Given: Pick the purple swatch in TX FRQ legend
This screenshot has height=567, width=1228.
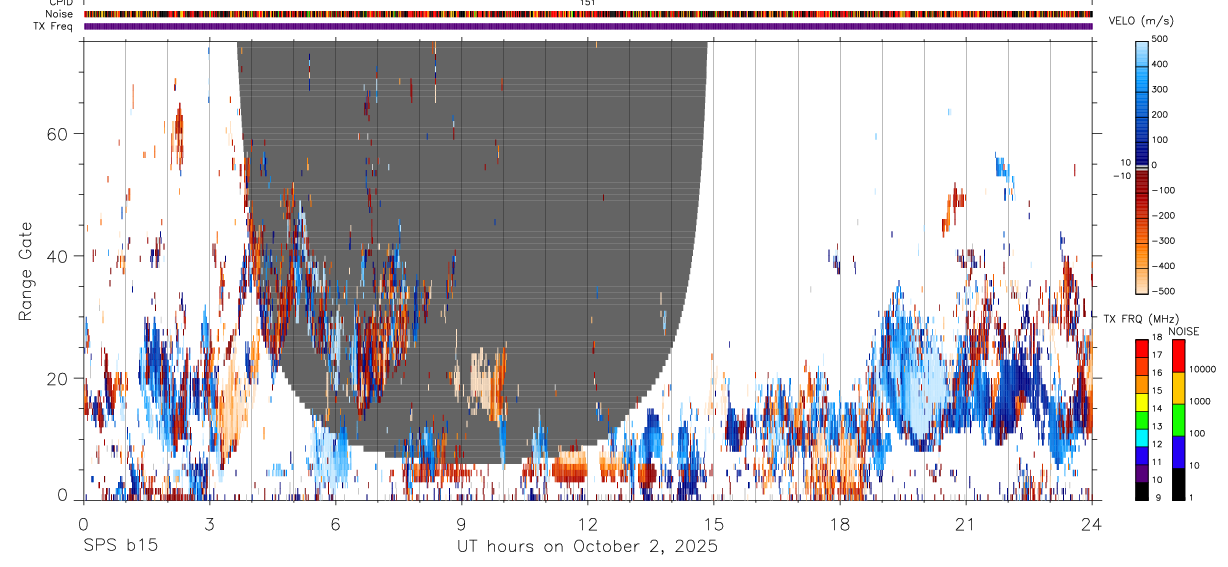Looking at the screenshot, I should (1142, 472).
